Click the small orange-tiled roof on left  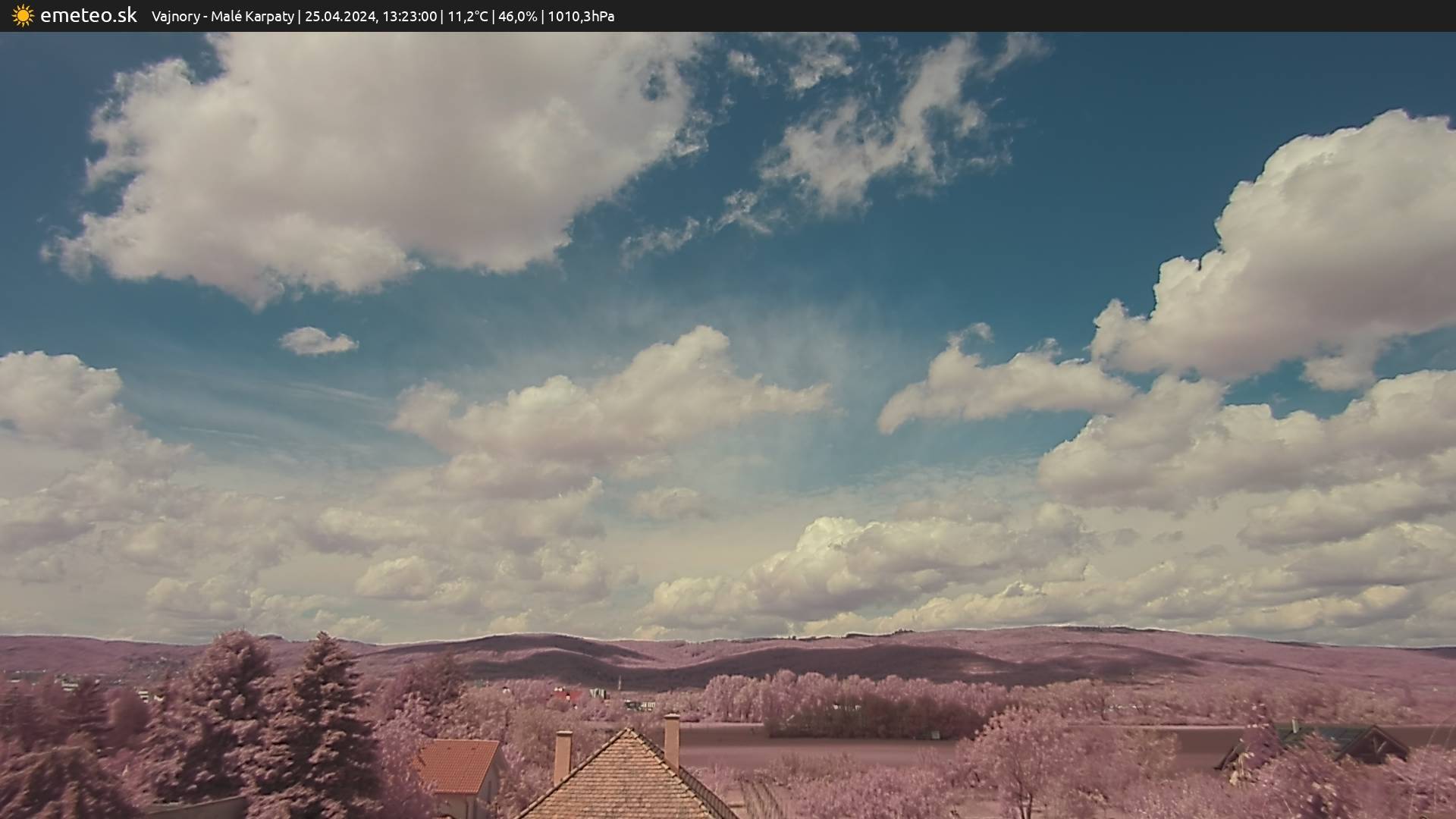[x=459, y=764]
